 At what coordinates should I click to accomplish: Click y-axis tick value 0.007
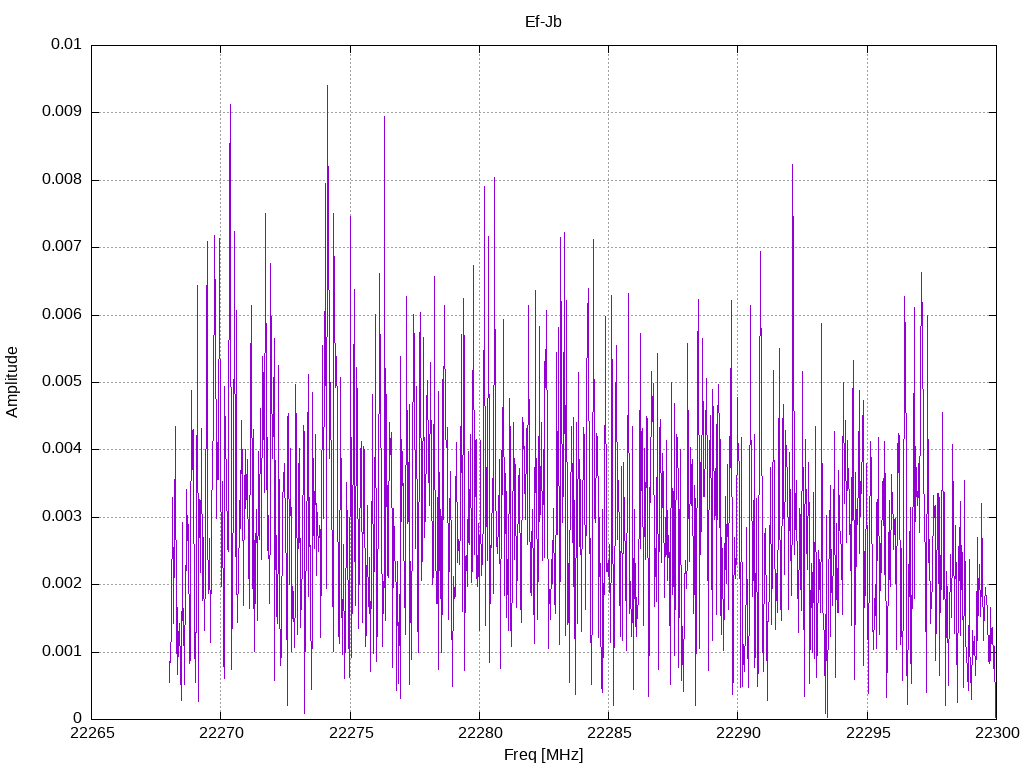(x=62, y=247)
